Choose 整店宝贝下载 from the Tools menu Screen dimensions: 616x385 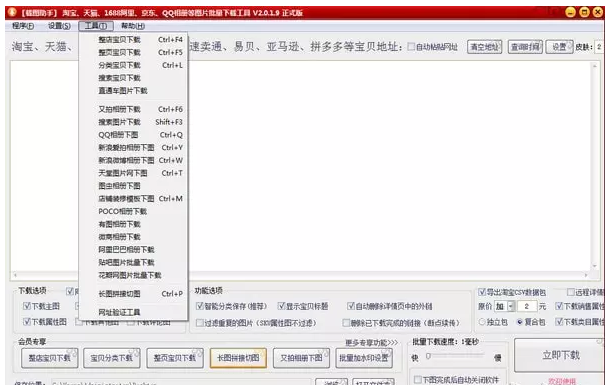point(133,40)
